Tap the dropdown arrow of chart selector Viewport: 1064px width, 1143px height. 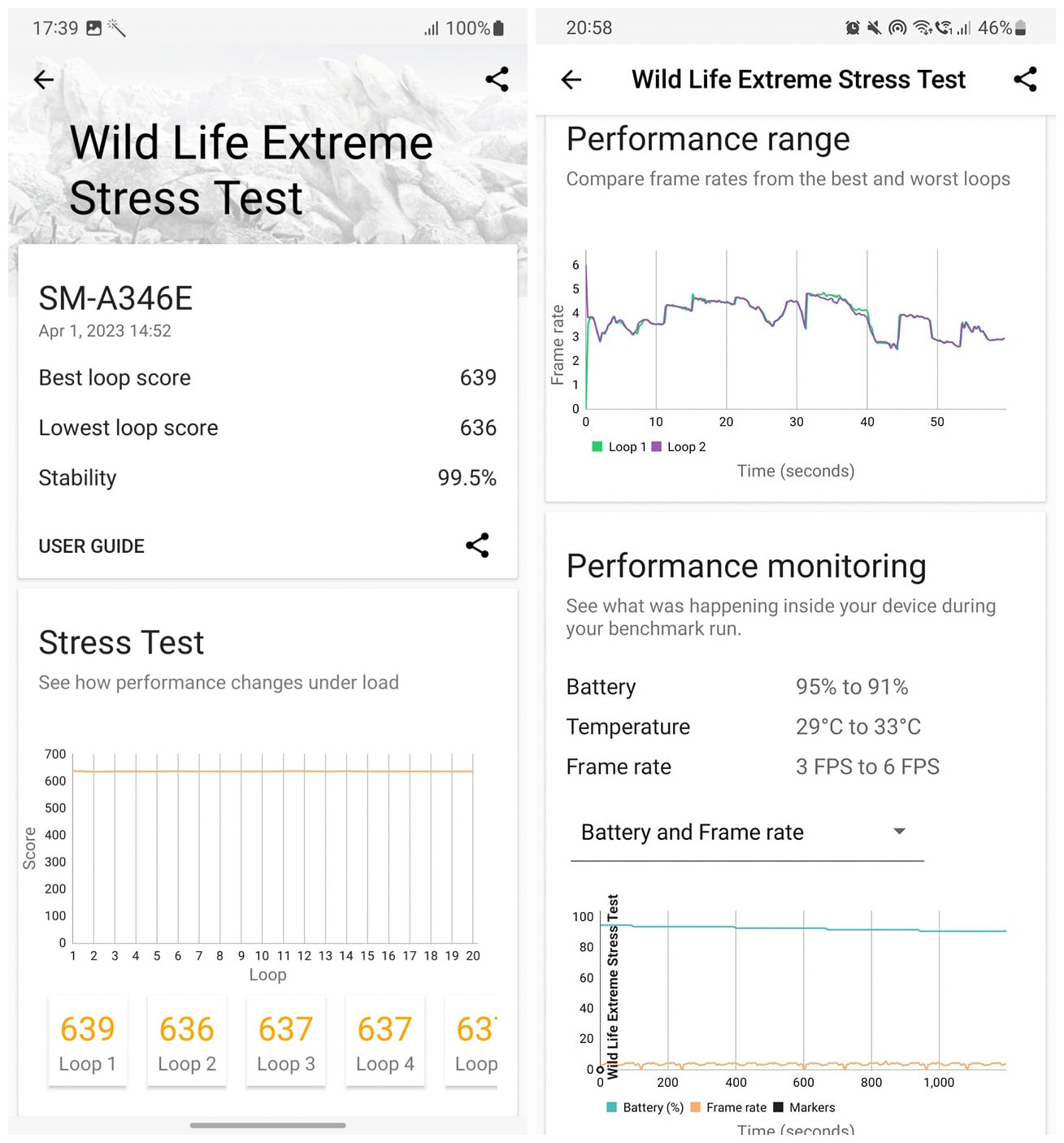pyautogui.click(x=899, y=832)
